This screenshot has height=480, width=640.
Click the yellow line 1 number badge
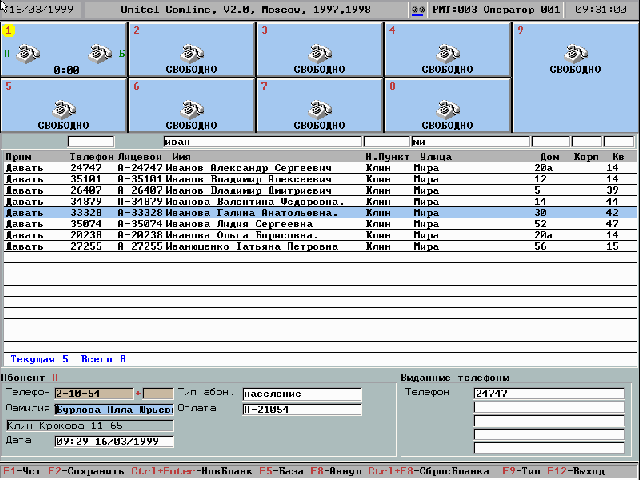8,30
